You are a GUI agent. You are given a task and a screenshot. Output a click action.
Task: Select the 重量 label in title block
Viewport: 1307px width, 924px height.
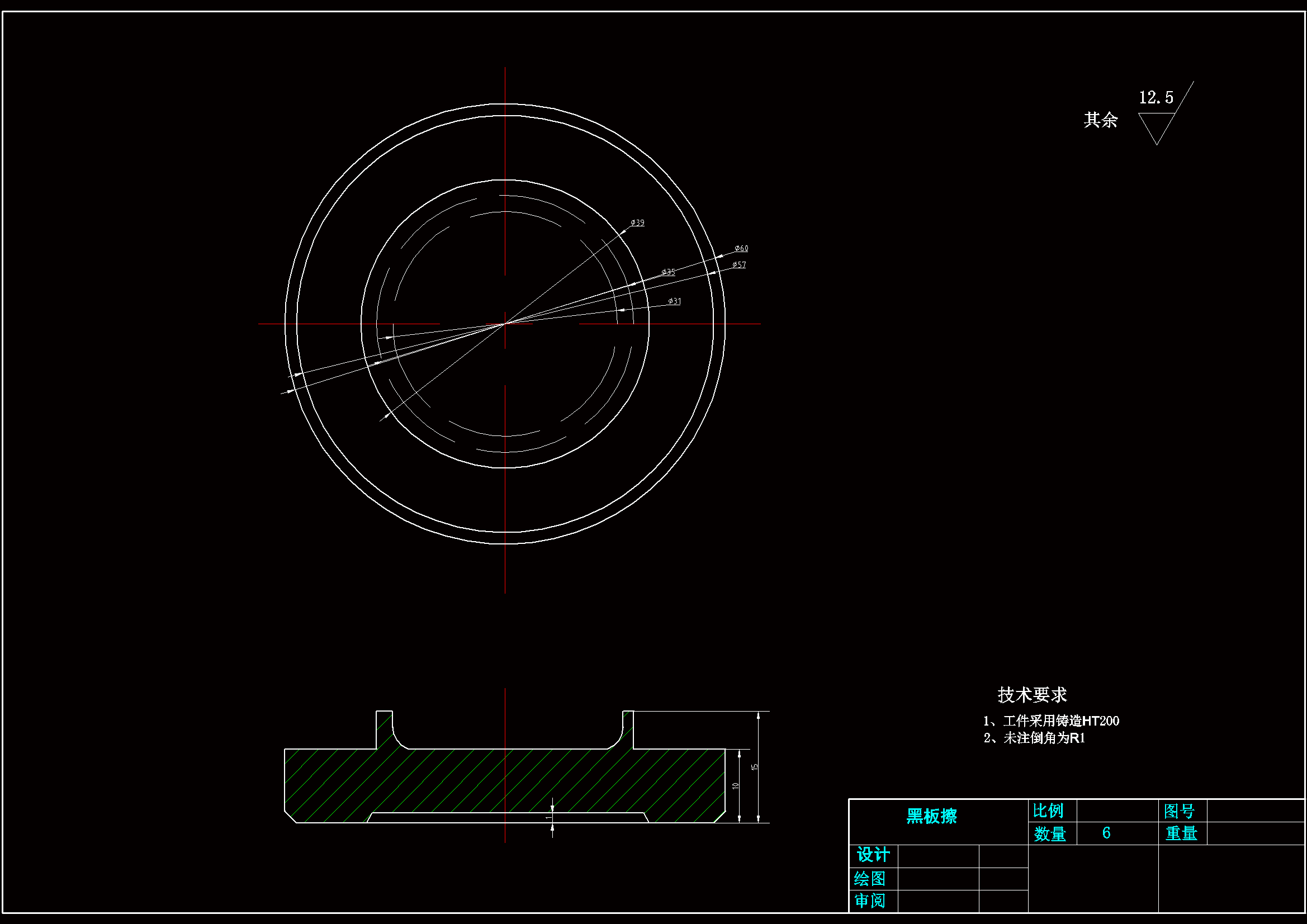click(1181, 833)
